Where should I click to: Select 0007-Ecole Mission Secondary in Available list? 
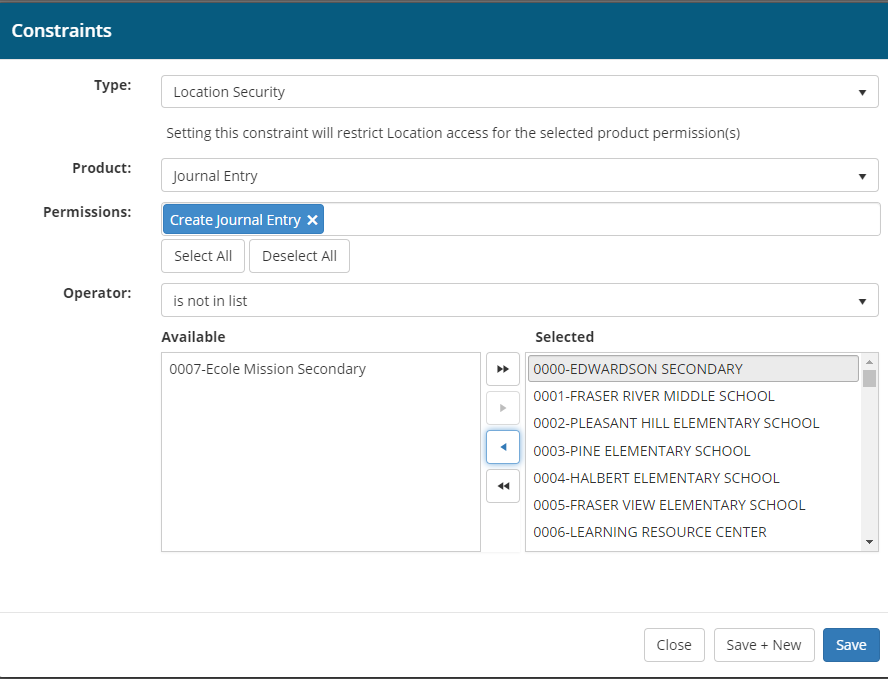tap(268, 369)
